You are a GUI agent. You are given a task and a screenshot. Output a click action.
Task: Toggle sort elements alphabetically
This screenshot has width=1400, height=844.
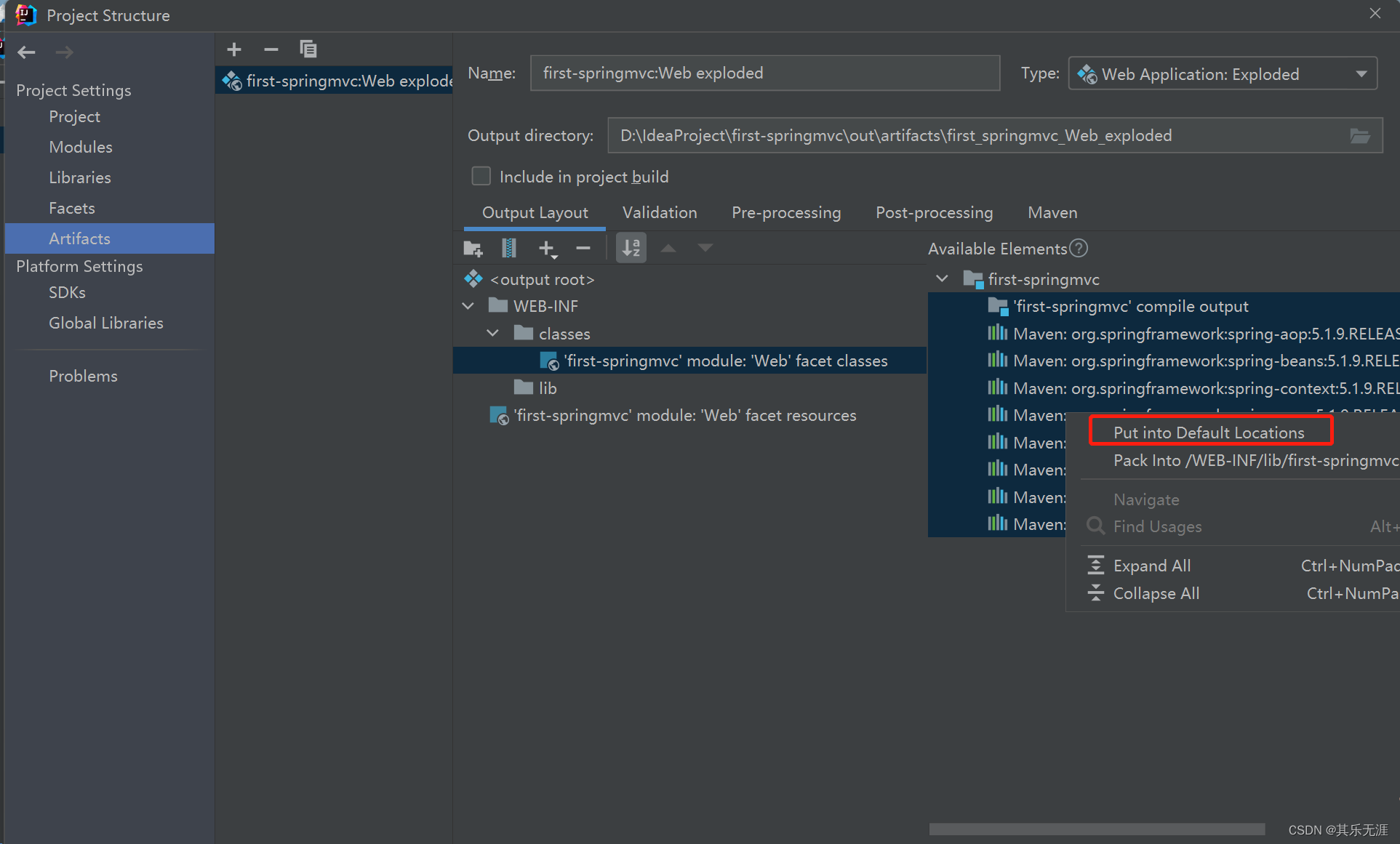pyautogui.click(x=631, y=248)
